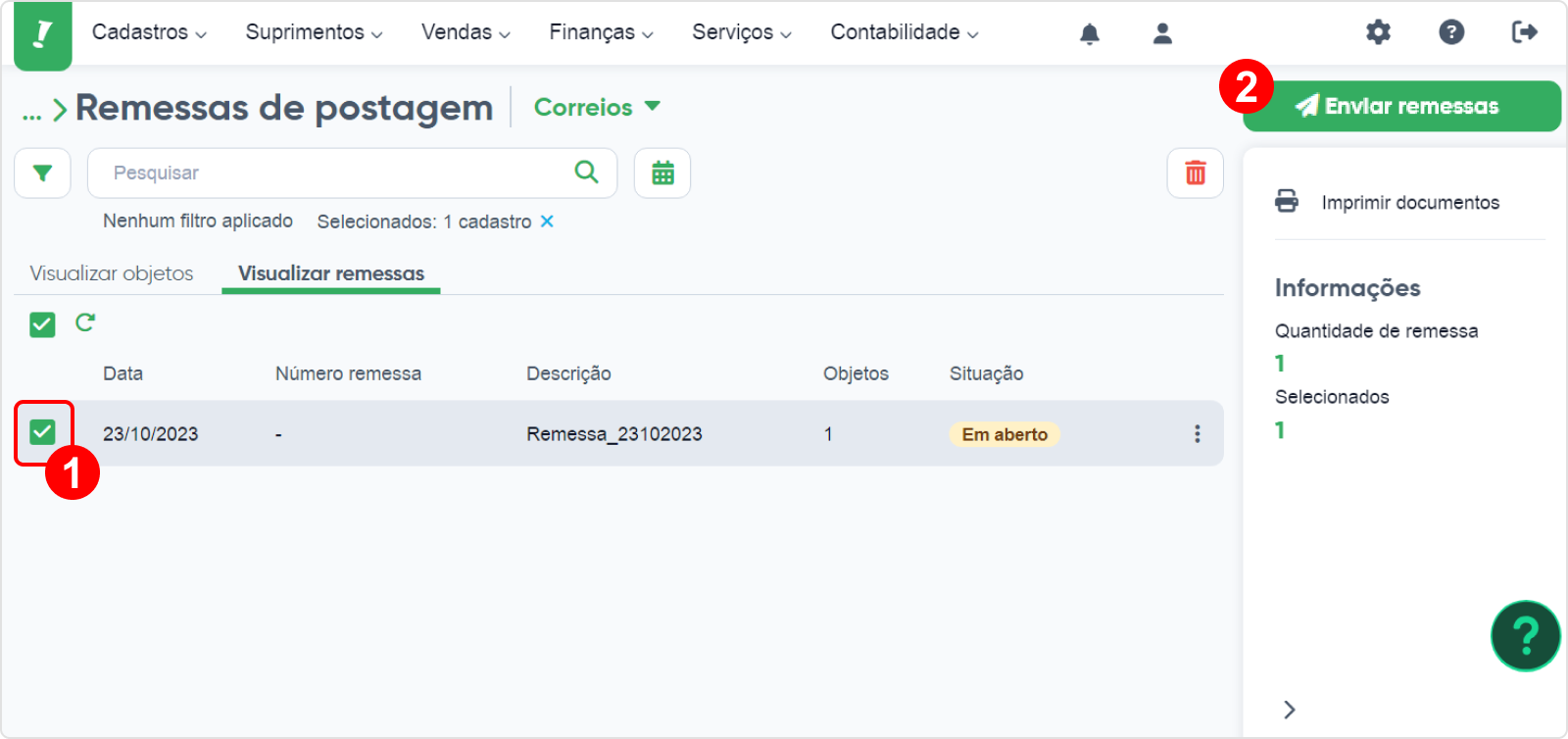Click the green app logo icon
1568x739 pixels.
click(43, 35)
